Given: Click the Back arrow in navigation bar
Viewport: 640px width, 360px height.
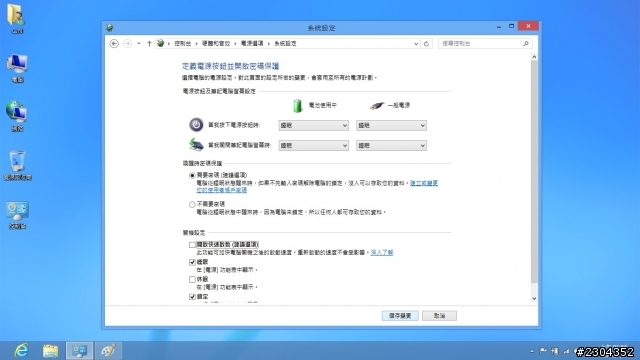Looking at the screenshot, I should pos(114,43).
